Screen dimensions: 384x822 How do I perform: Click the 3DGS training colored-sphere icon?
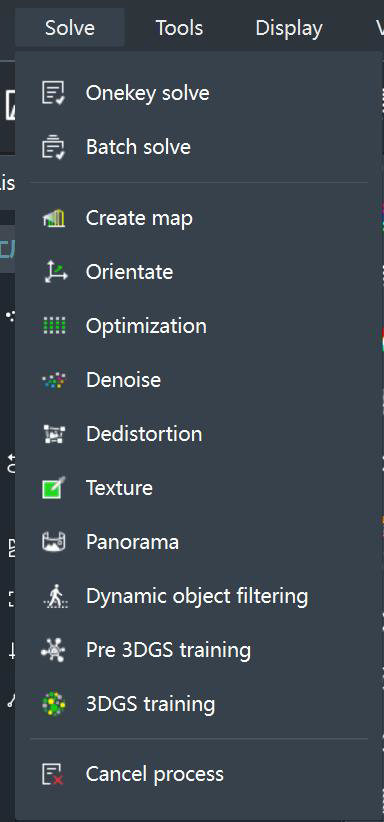click(54, 704)
